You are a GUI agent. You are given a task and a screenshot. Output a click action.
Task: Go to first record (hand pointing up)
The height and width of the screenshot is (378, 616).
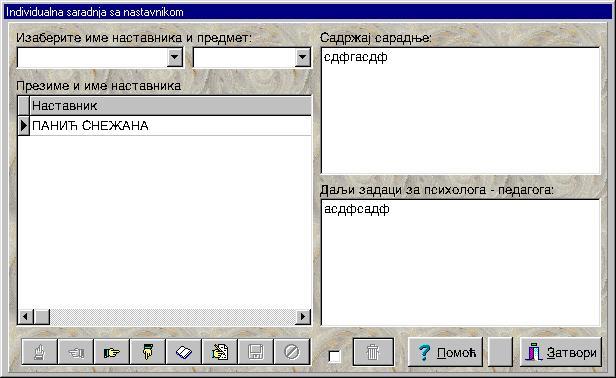(x=39, y=352)
